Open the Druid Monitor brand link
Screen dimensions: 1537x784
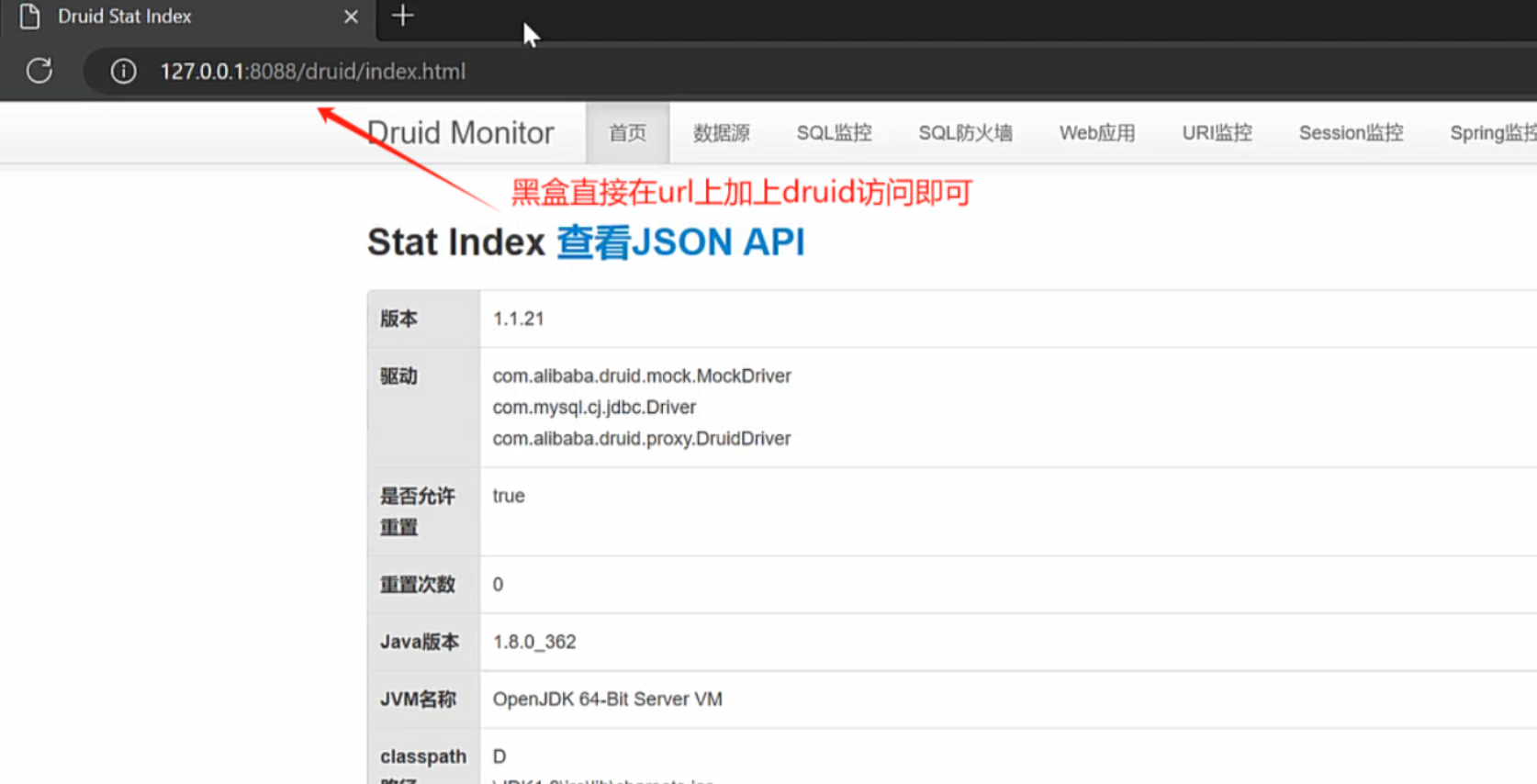click(x=460, y=133)
